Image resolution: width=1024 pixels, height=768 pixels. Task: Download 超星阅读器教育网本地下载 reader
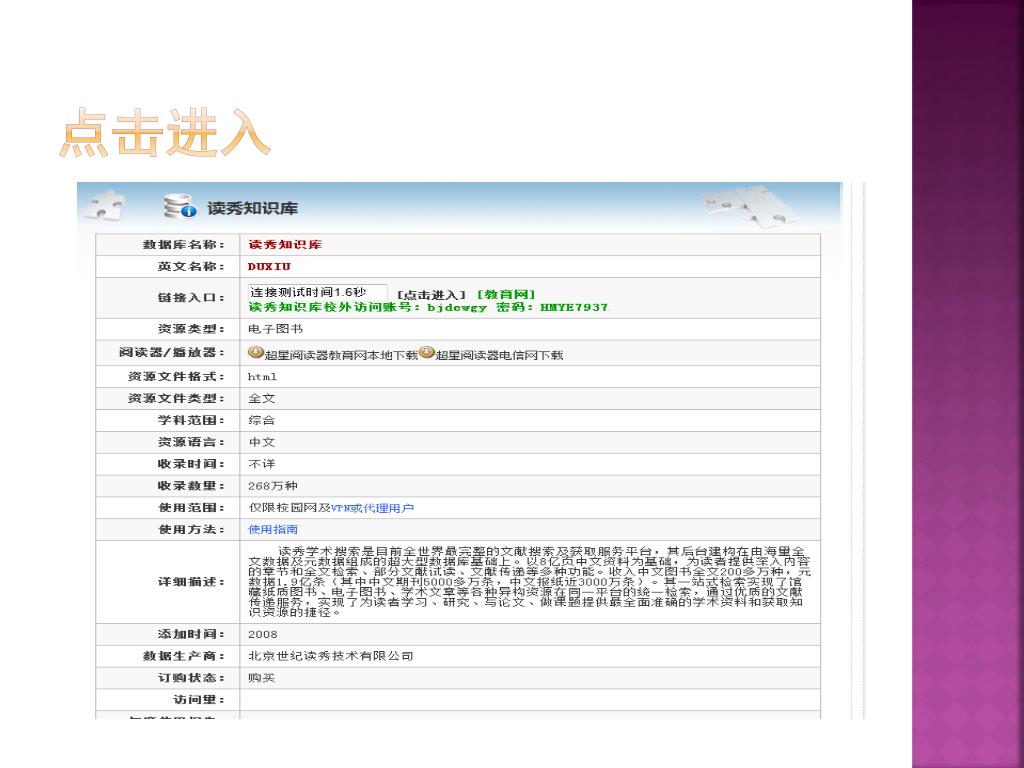(x=341, y=355)
